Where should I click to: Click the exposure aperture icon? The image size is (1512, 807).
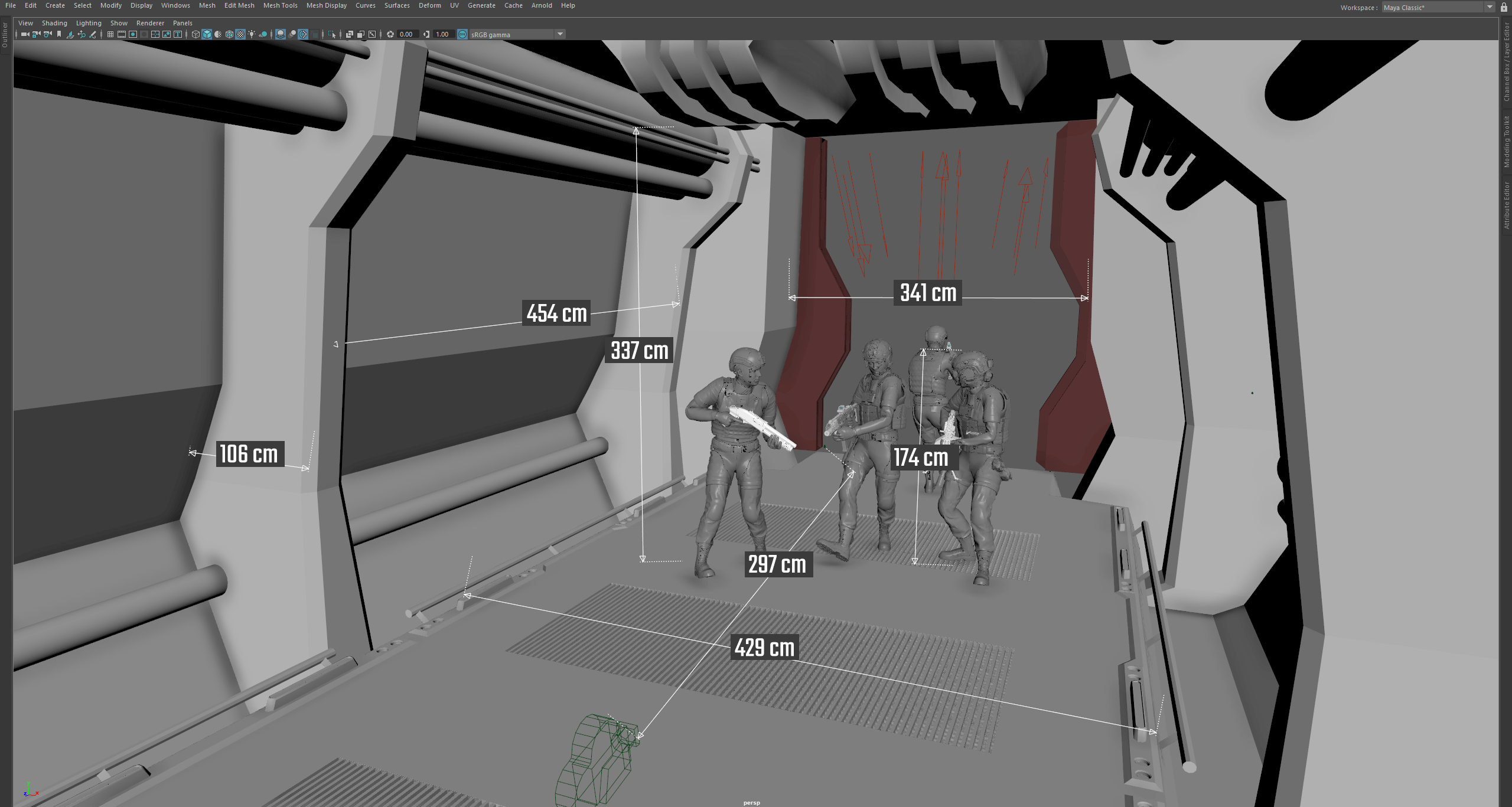pos(390,34)
